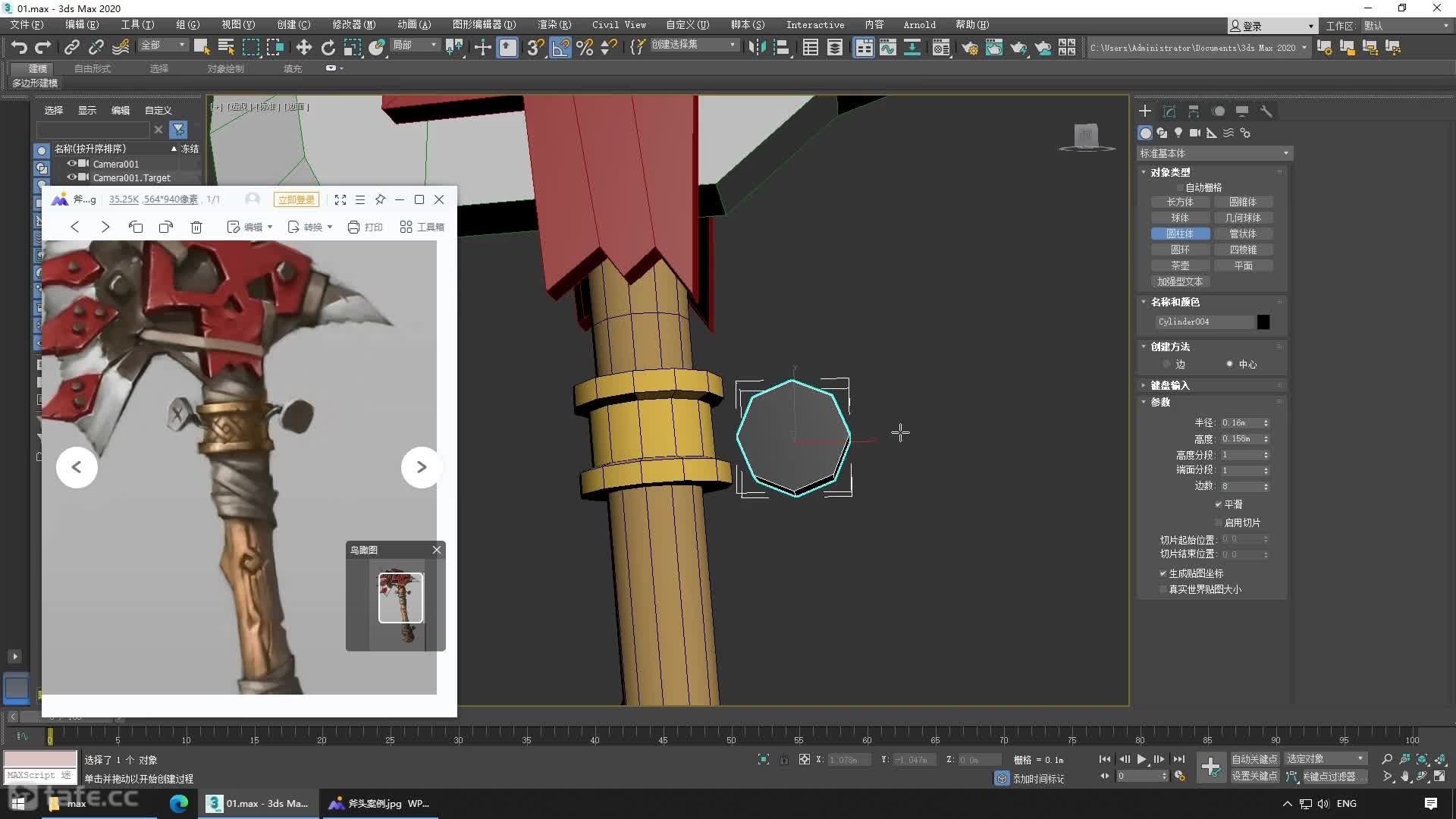1456x819 pixels.
Task: Click the login now button in viewer
Action: point(296,199)
